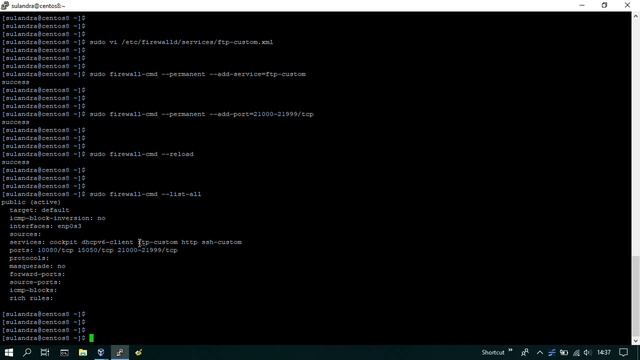Click the blue tray icon next to the chevron
Viewport: 640px width, 360px height.
pos(552,353)
